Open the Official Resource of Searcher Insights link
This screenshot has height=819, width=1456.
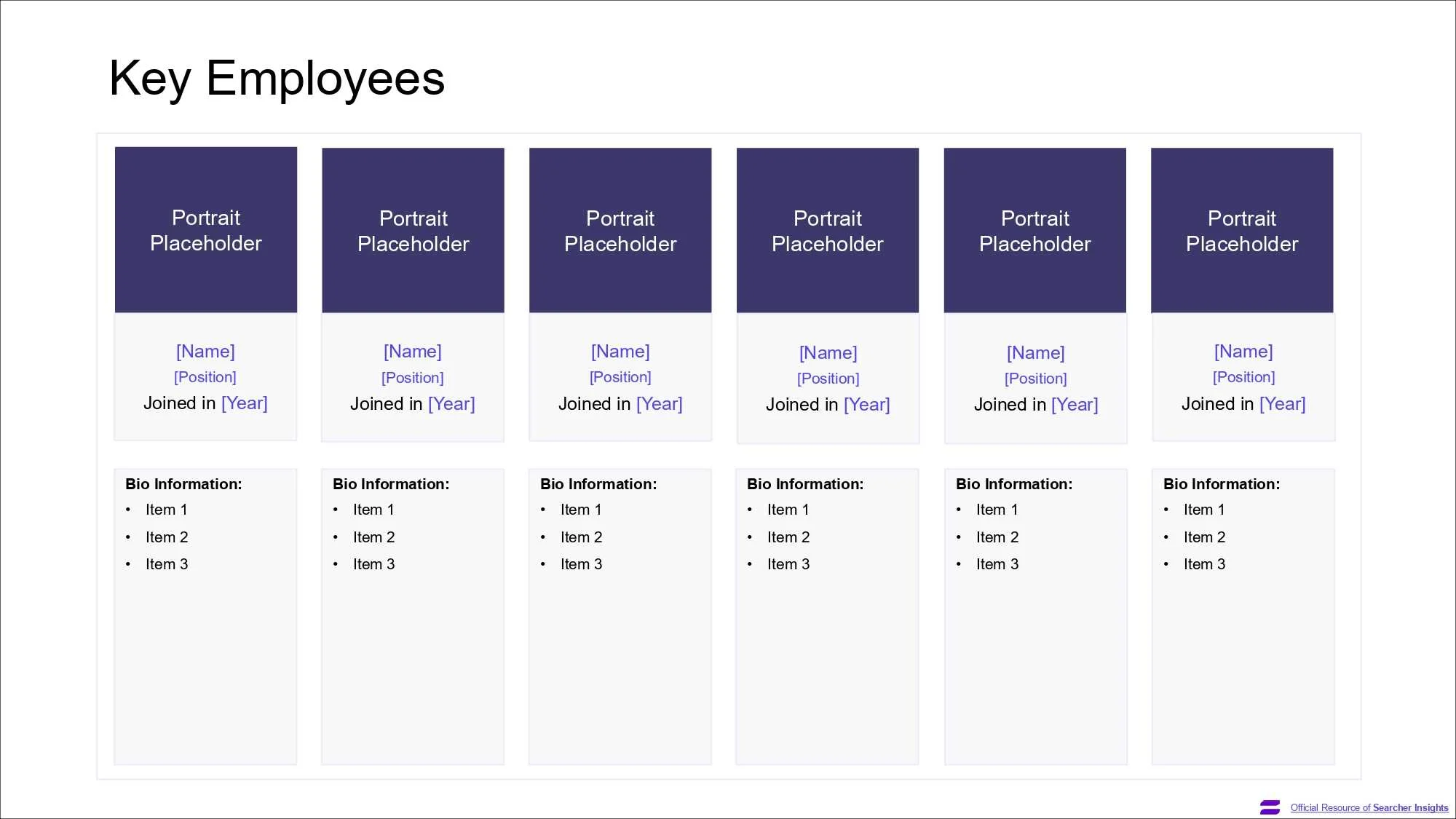click(x=1369, y=808)
